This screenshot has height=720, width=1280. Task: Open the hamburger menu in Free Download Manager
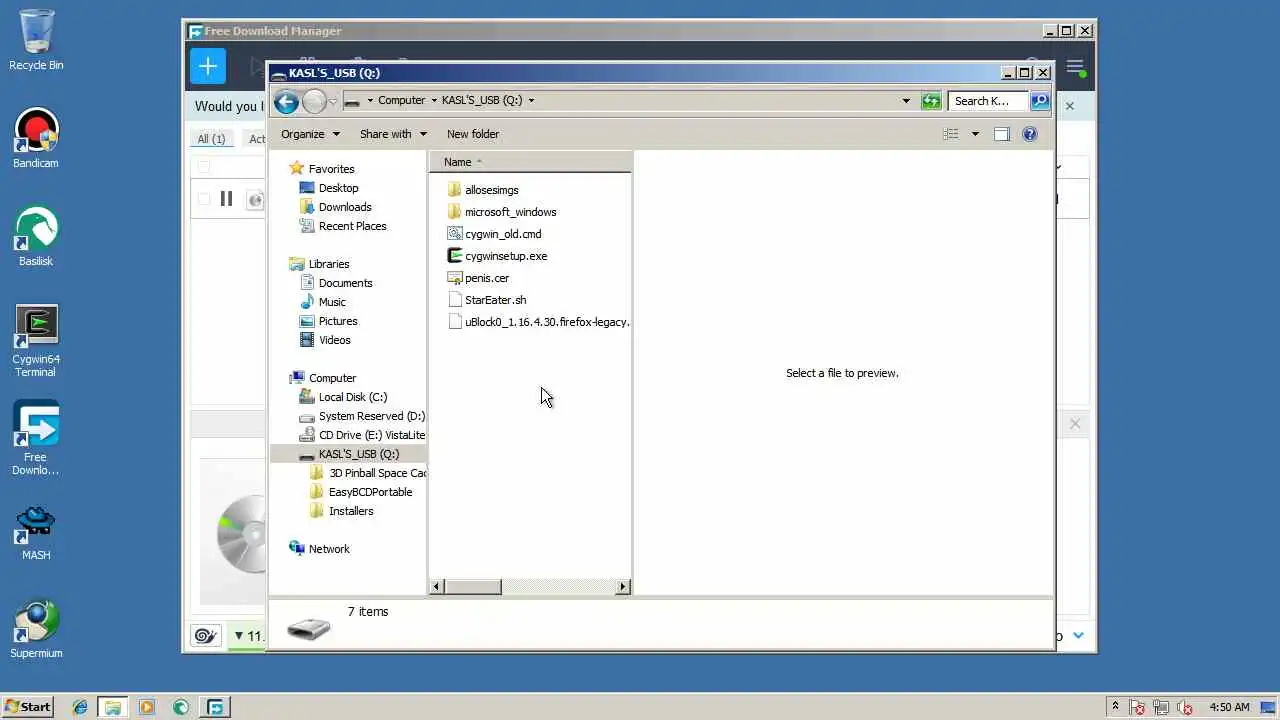coord(1075,68)
